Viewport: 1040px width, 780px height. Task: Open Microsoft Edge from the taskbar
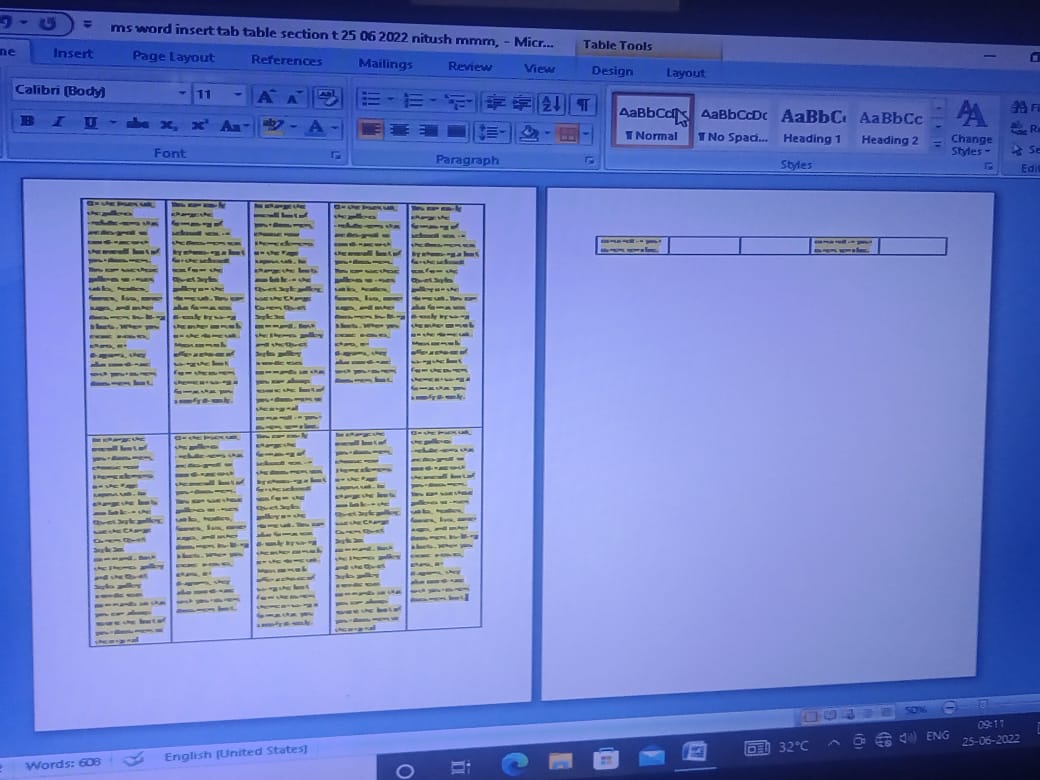[x=514, y=765]
